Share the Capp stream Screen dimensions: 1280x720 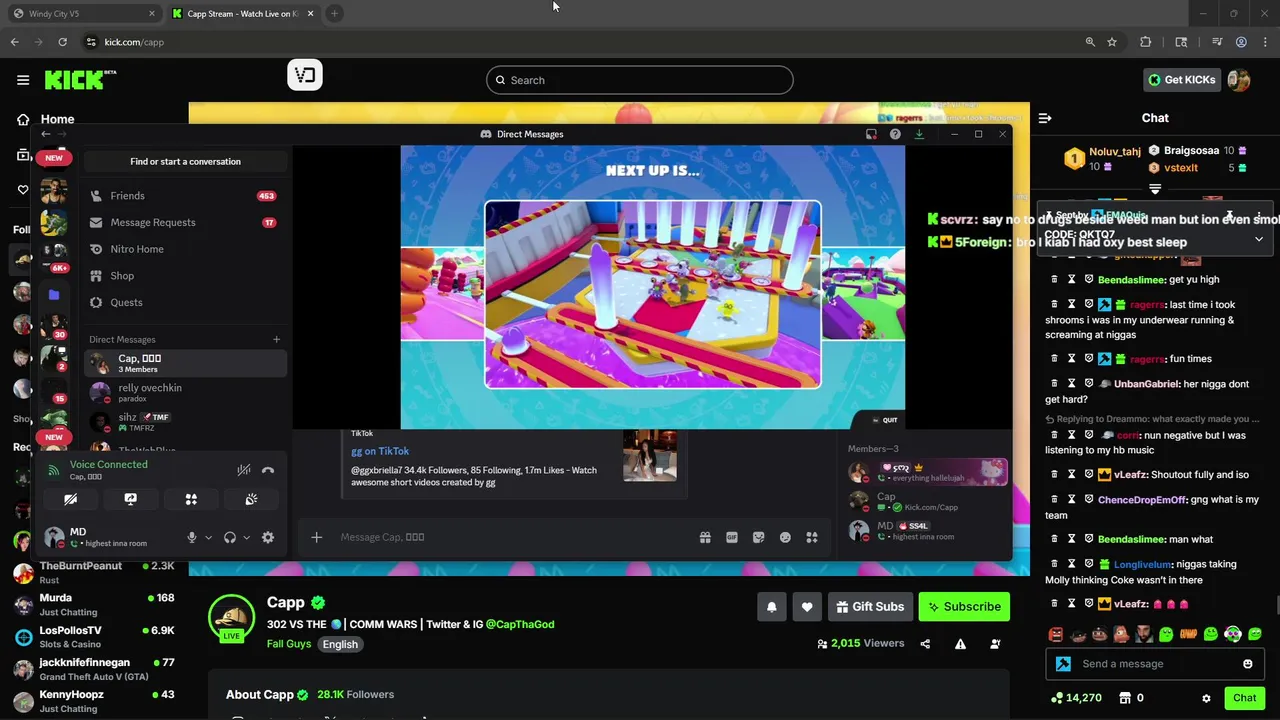925,644
